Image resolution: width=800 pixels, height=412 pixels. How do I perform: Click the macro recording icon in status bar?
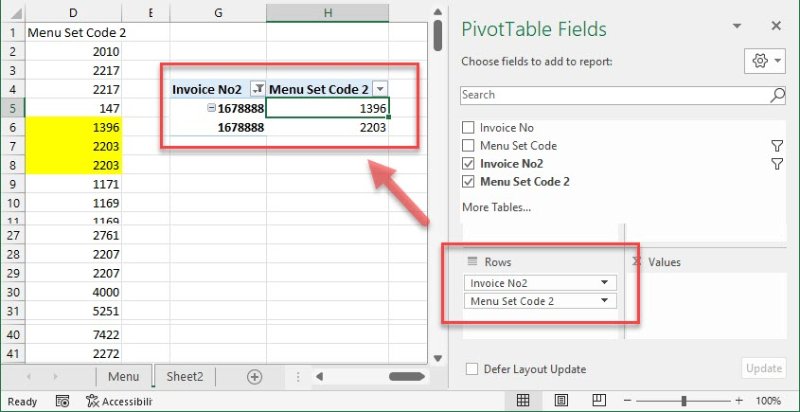(x=62, y=401)
